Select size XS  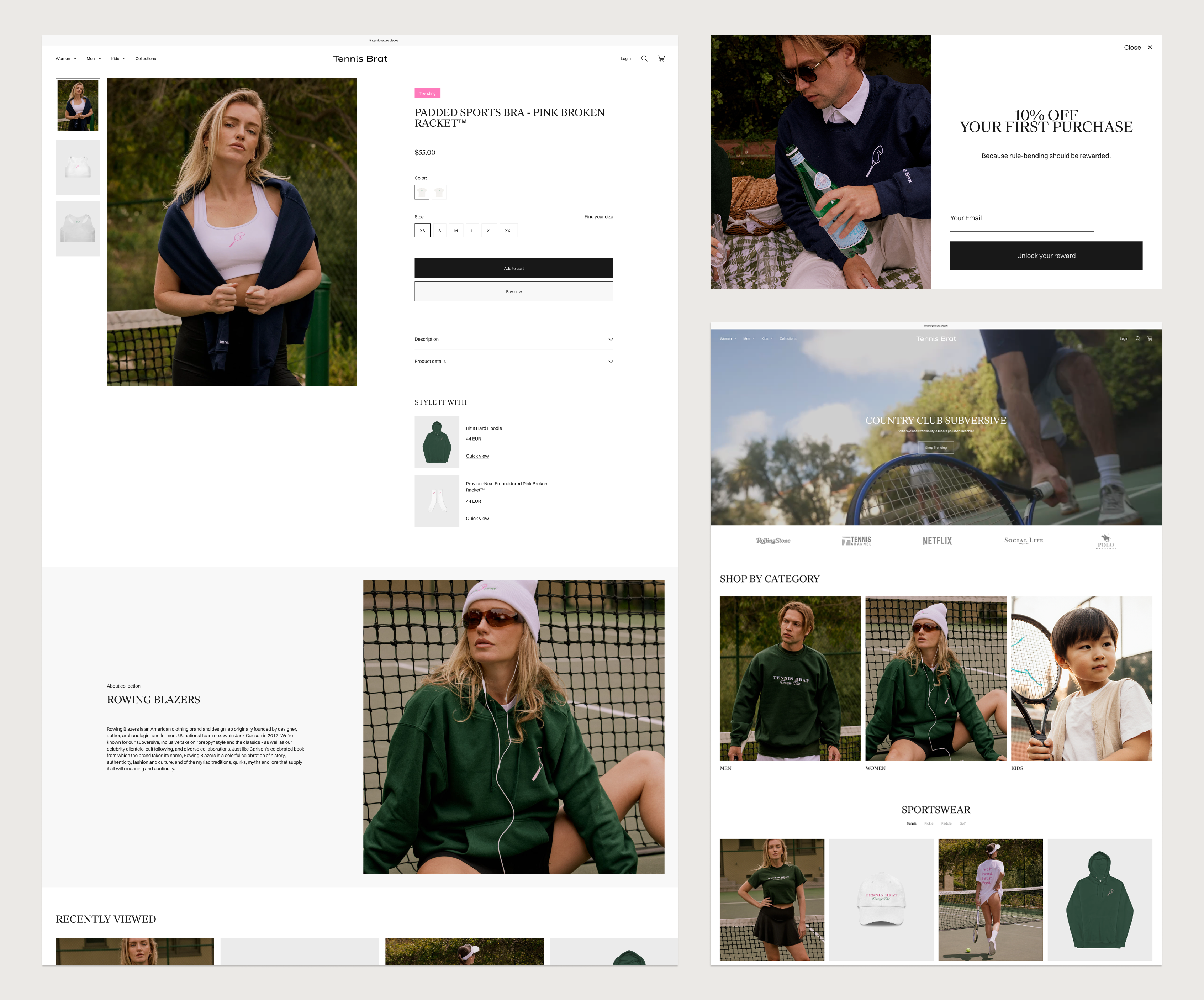click(423, 231)
